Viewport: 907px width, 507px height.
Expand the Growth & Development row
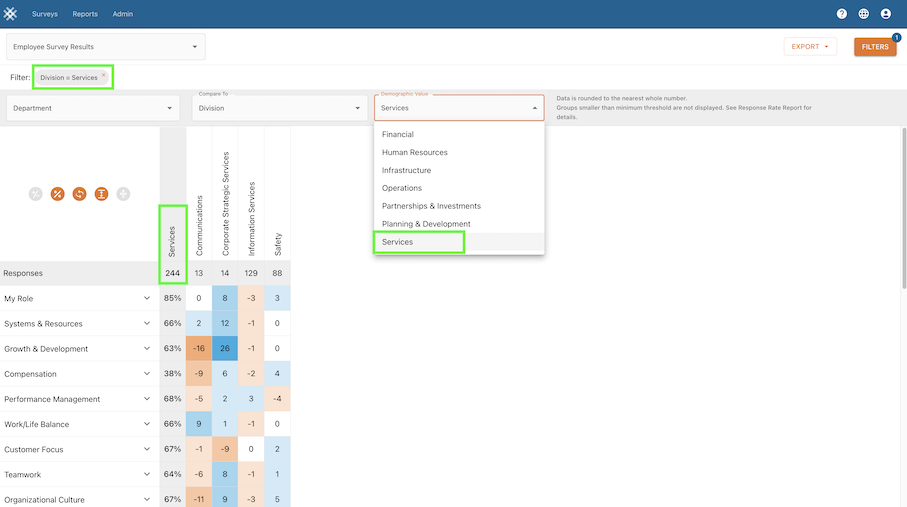click(147, 349)
